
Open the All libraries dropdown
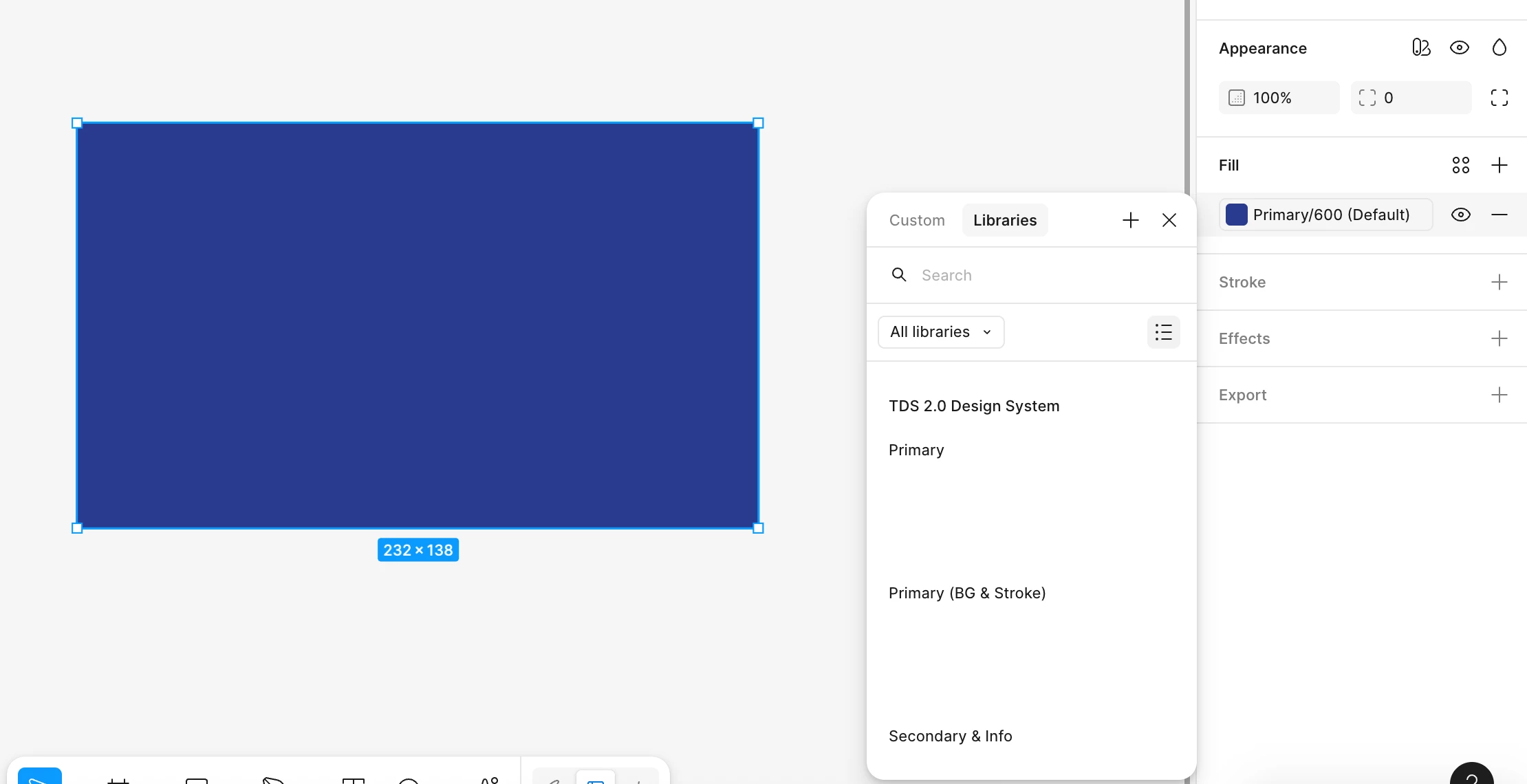(941, 332)
